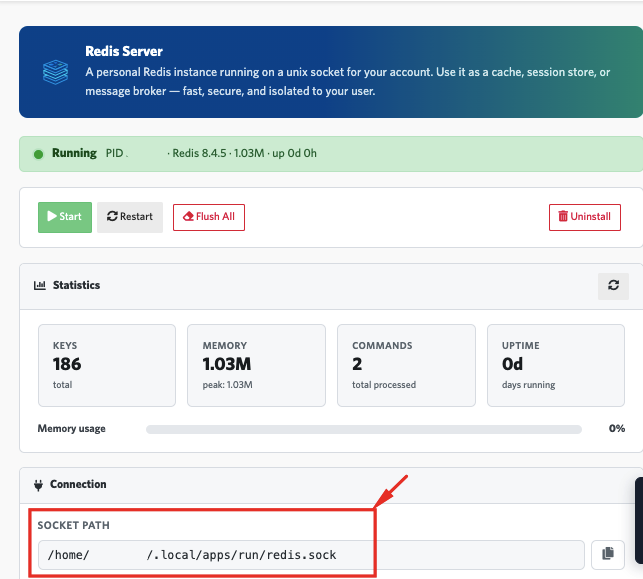Click the KEYS 186 total card
643x579 pixels.
coord(107,365)
